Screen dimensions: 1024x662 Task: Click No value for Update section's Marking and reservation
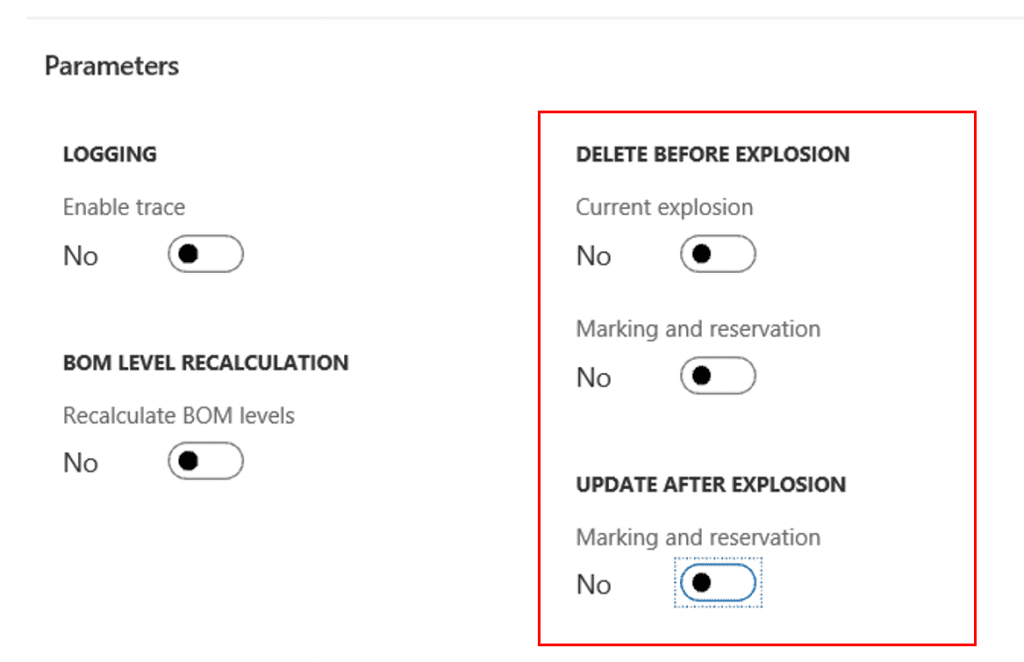point(594,585)
